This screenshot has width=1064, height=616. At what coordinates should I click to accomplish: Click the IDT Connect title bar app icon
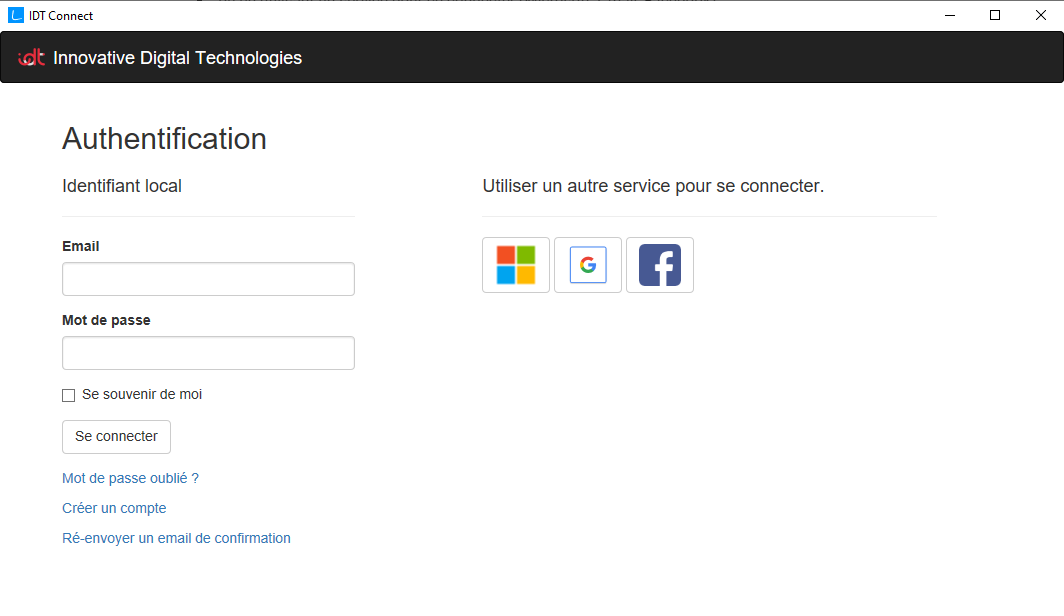(16, 15)
